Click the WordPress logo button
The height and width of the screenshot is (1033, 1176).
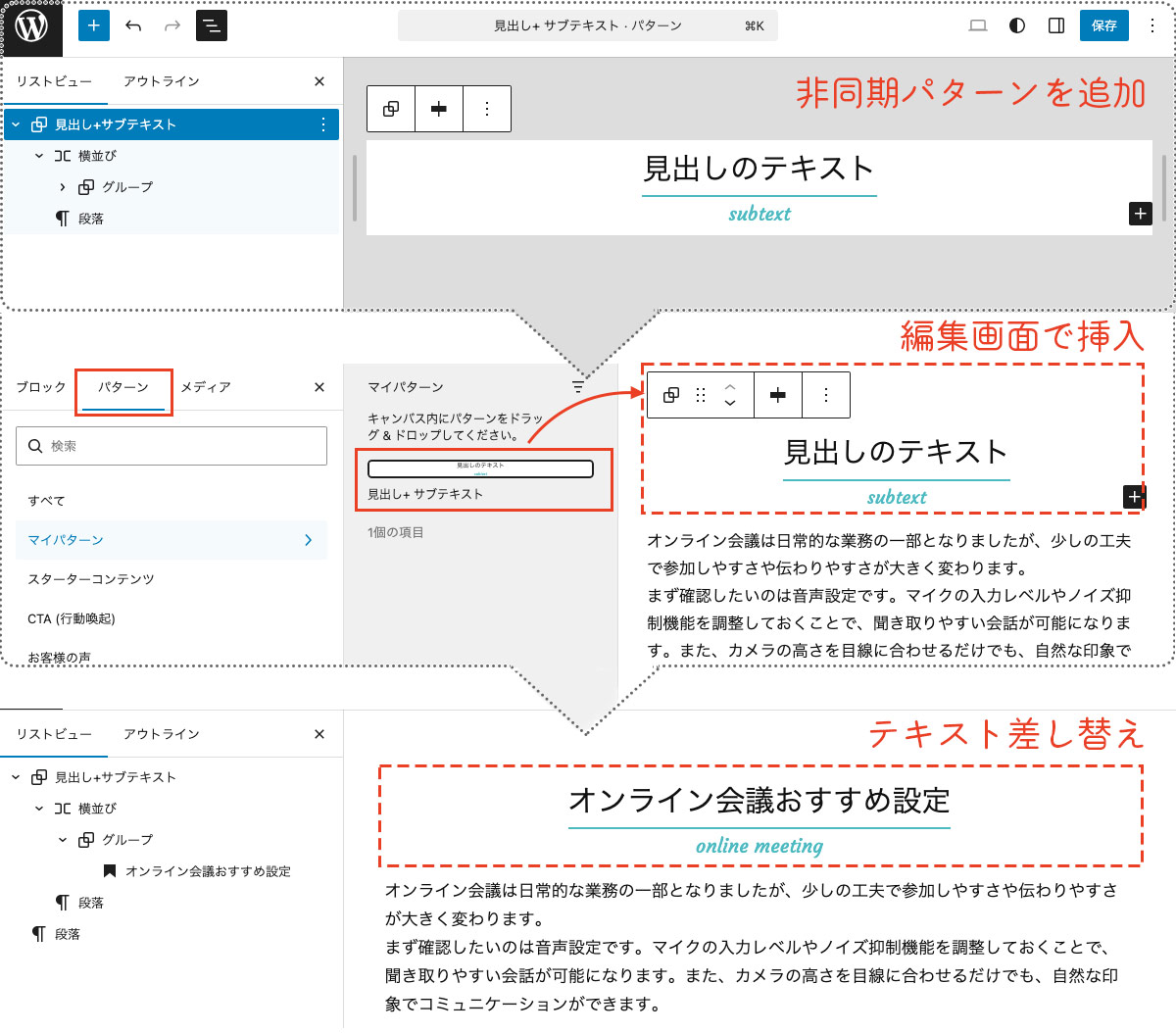[x=31, y=26]
